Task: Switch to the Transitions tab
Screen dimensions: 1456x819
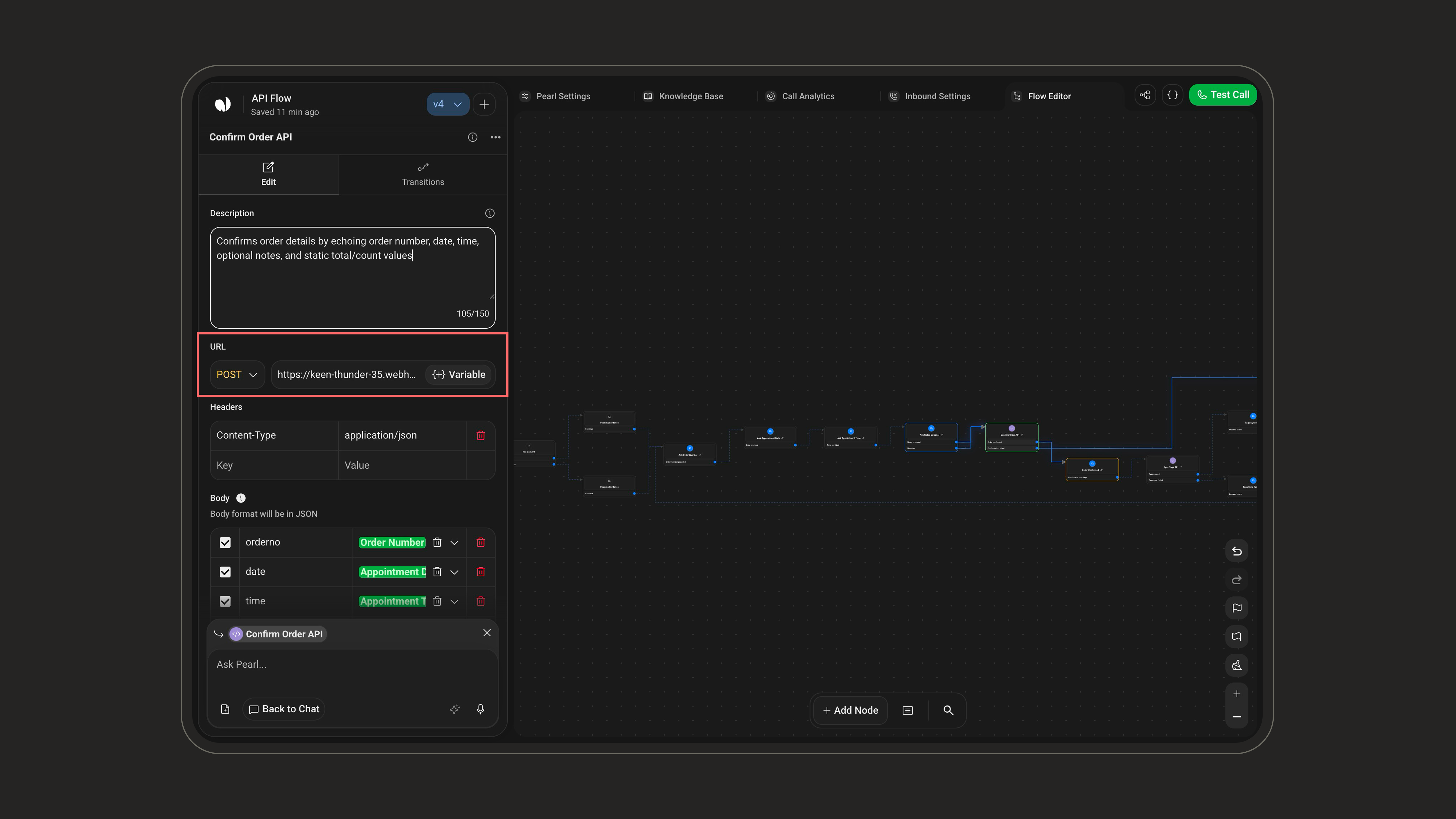Action: pos(423,175)
